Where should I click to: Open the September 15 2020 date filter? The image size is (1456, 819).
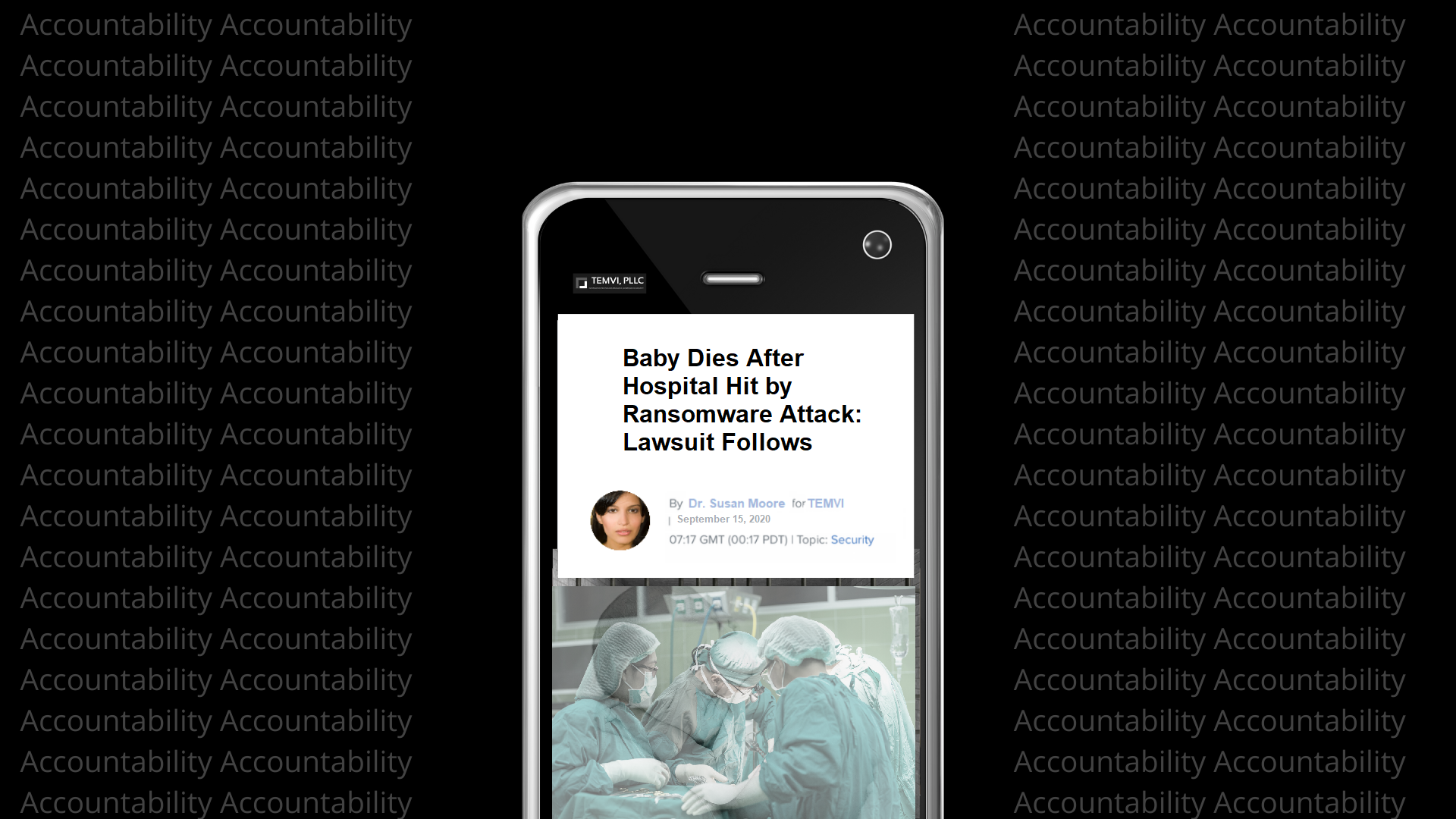pos(723,519)
